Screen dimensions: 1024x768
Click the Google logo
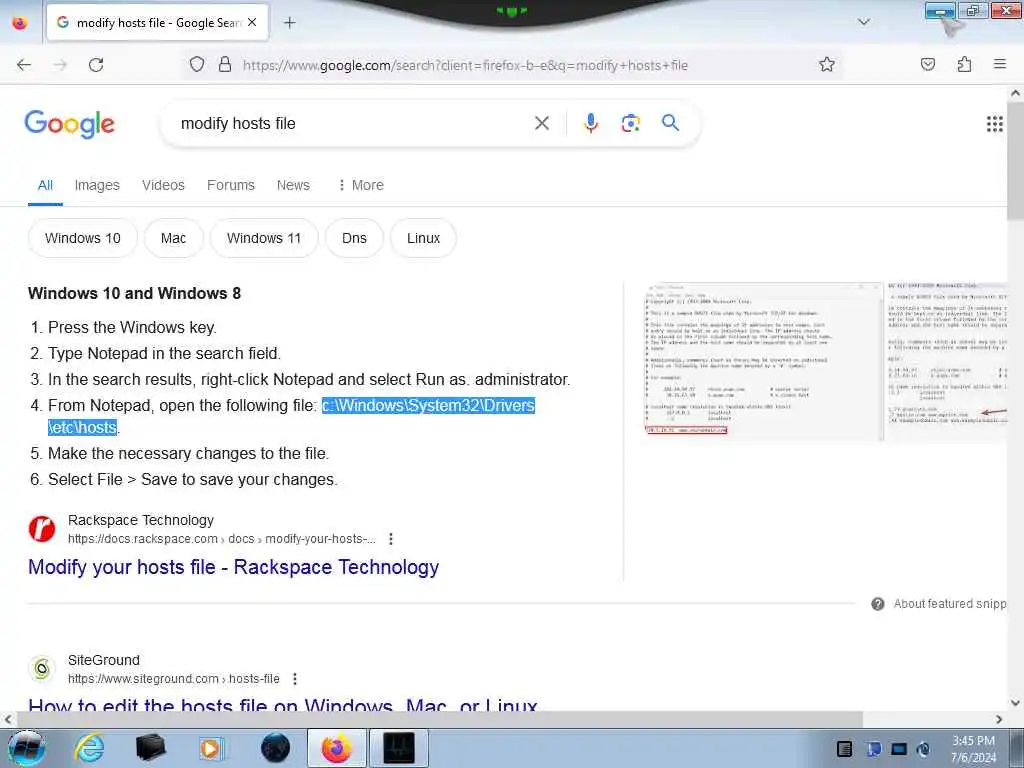tap(70, 124)
